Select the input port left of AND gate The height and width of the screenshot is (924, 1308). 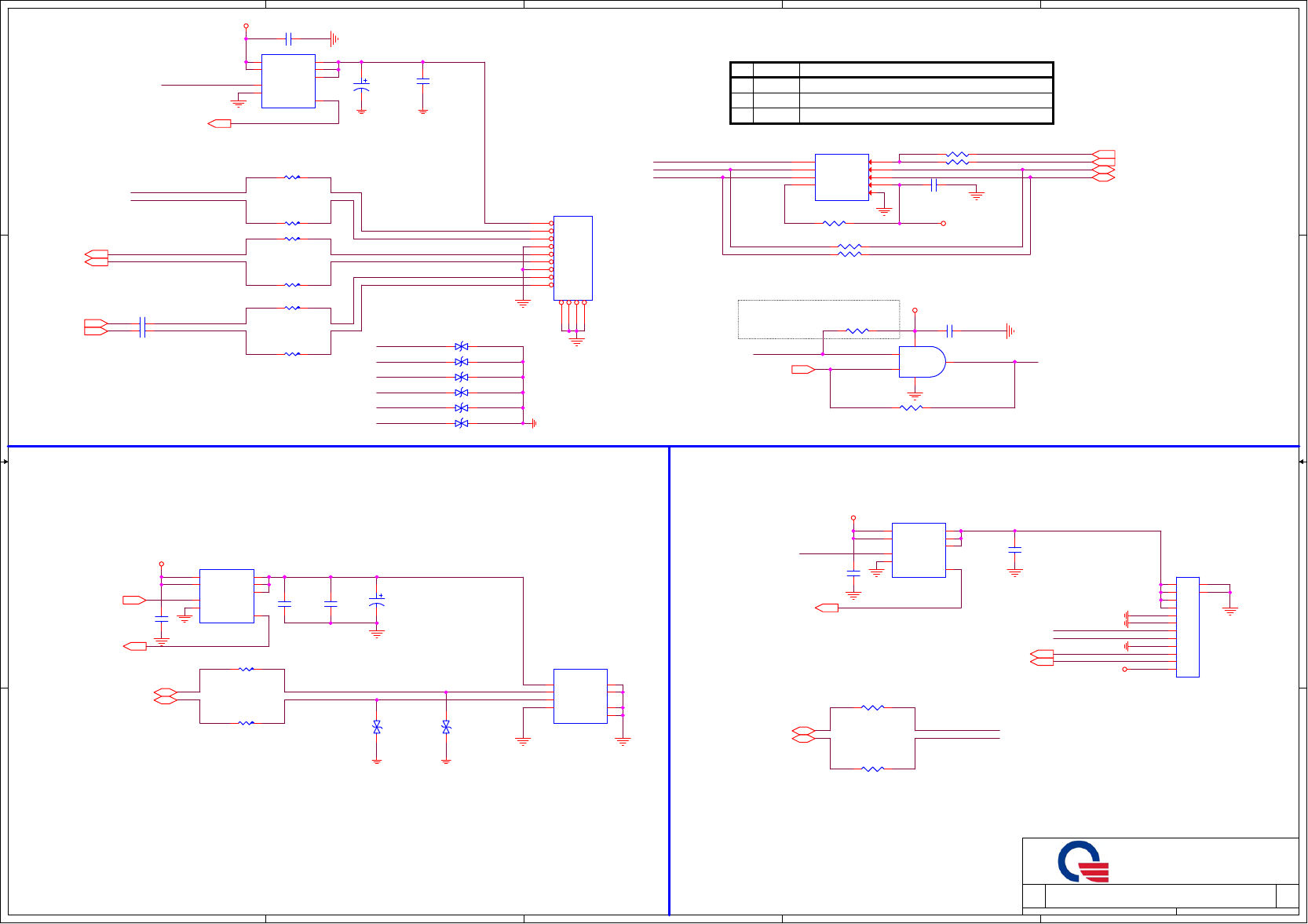coord(803,369)
